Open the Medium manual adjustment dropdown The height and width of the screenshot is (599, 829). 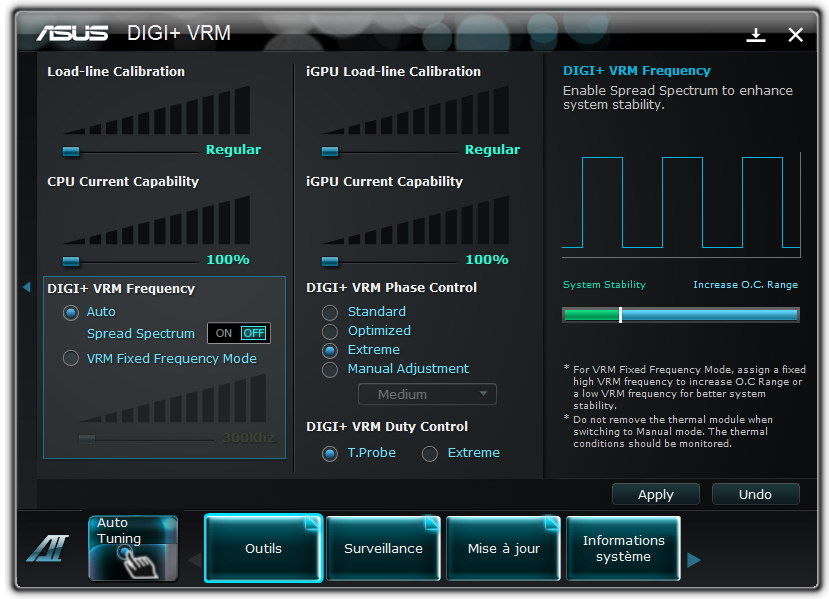[427, 394]
